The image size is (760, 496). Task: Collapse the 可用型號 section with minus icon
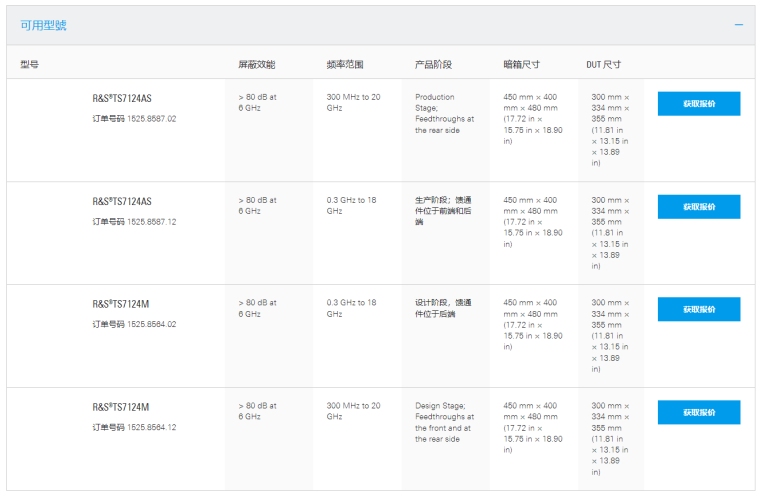click(739, 25)
